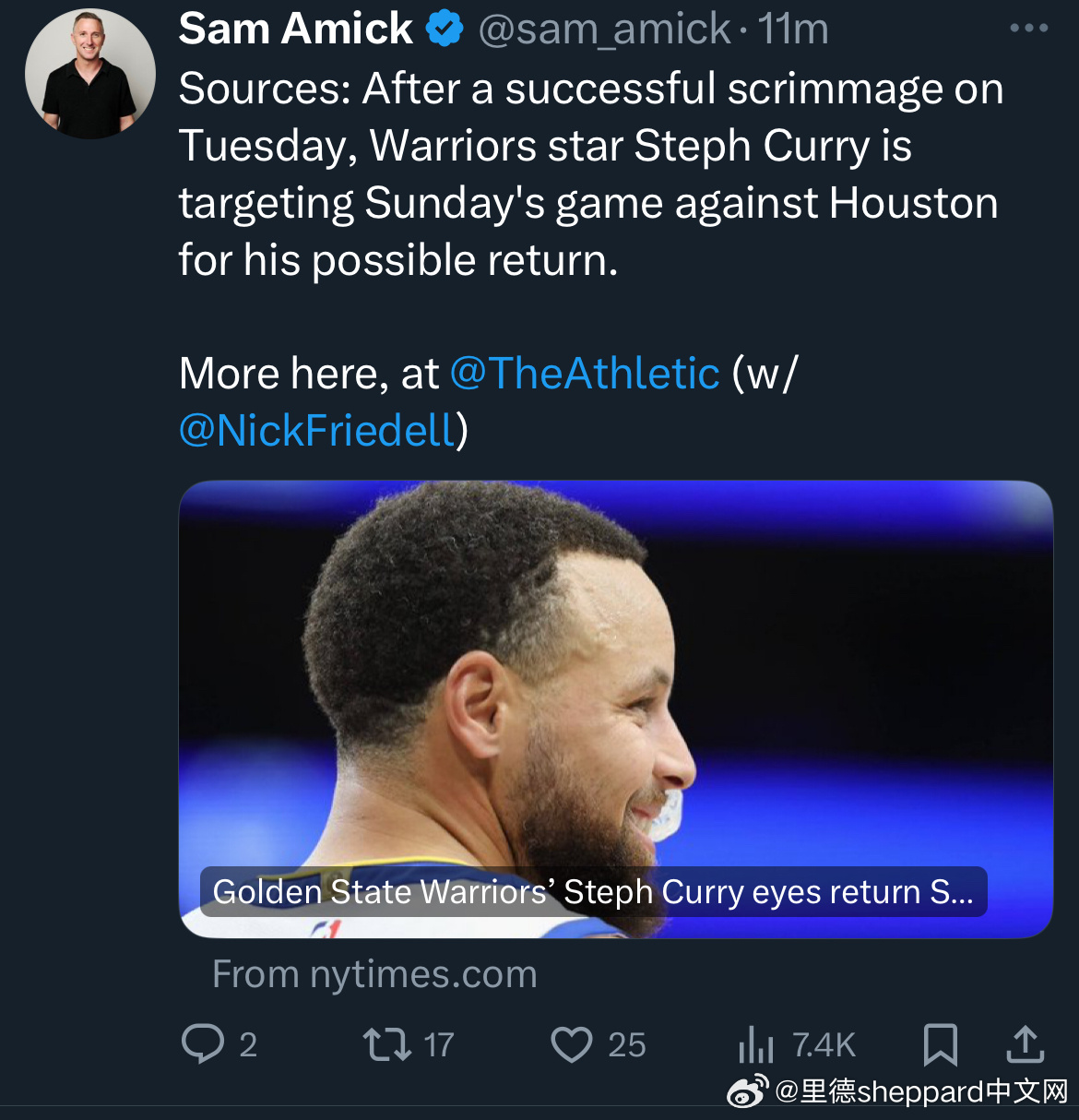Click the 7.4K views count
This screenshot has width=1079, height=1120.
point(824,1045)
